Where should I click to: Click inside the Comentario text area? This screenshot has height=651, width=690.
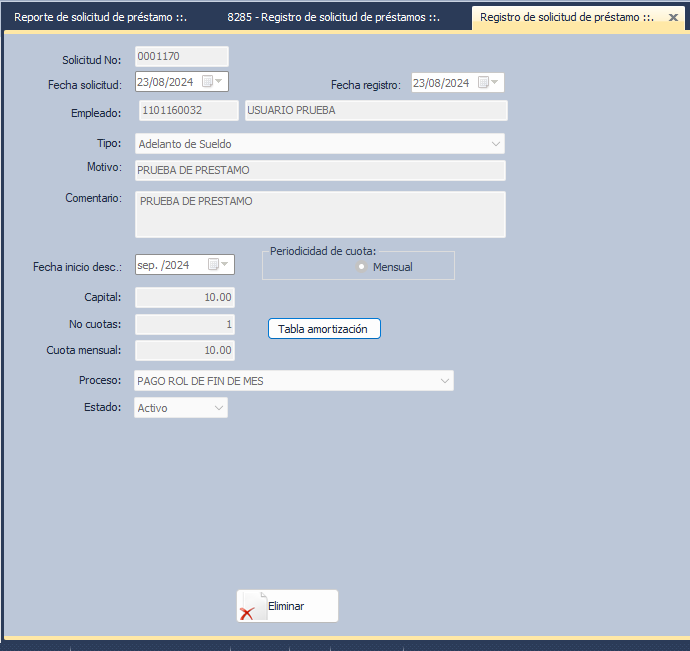(x=319, y=214)
